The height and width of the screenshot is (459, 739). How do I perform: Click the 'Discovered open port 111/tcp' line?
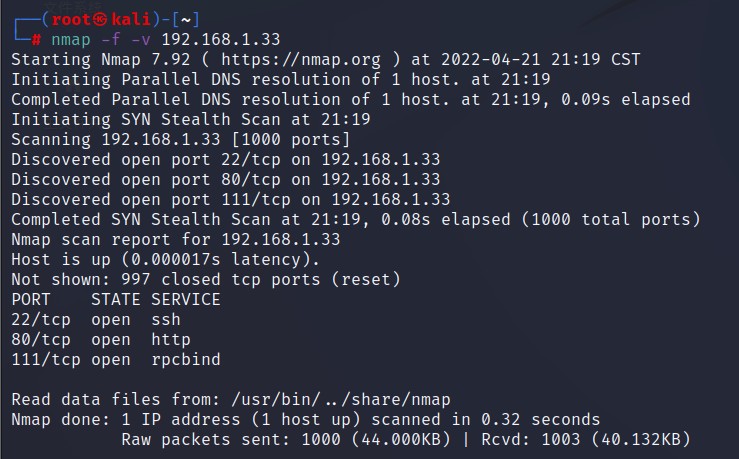click(231, 200)
